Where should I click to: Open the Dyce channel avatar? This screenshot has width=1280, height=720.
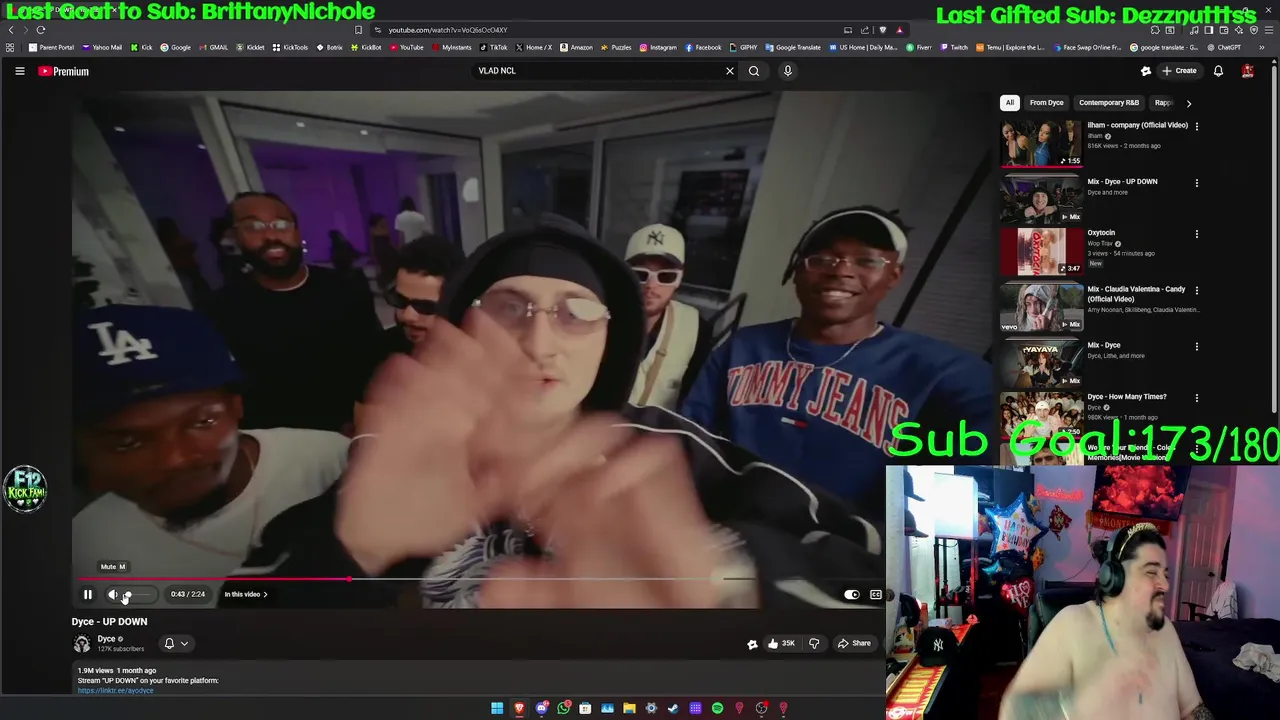pyautogui.click(x=82, y=643)
